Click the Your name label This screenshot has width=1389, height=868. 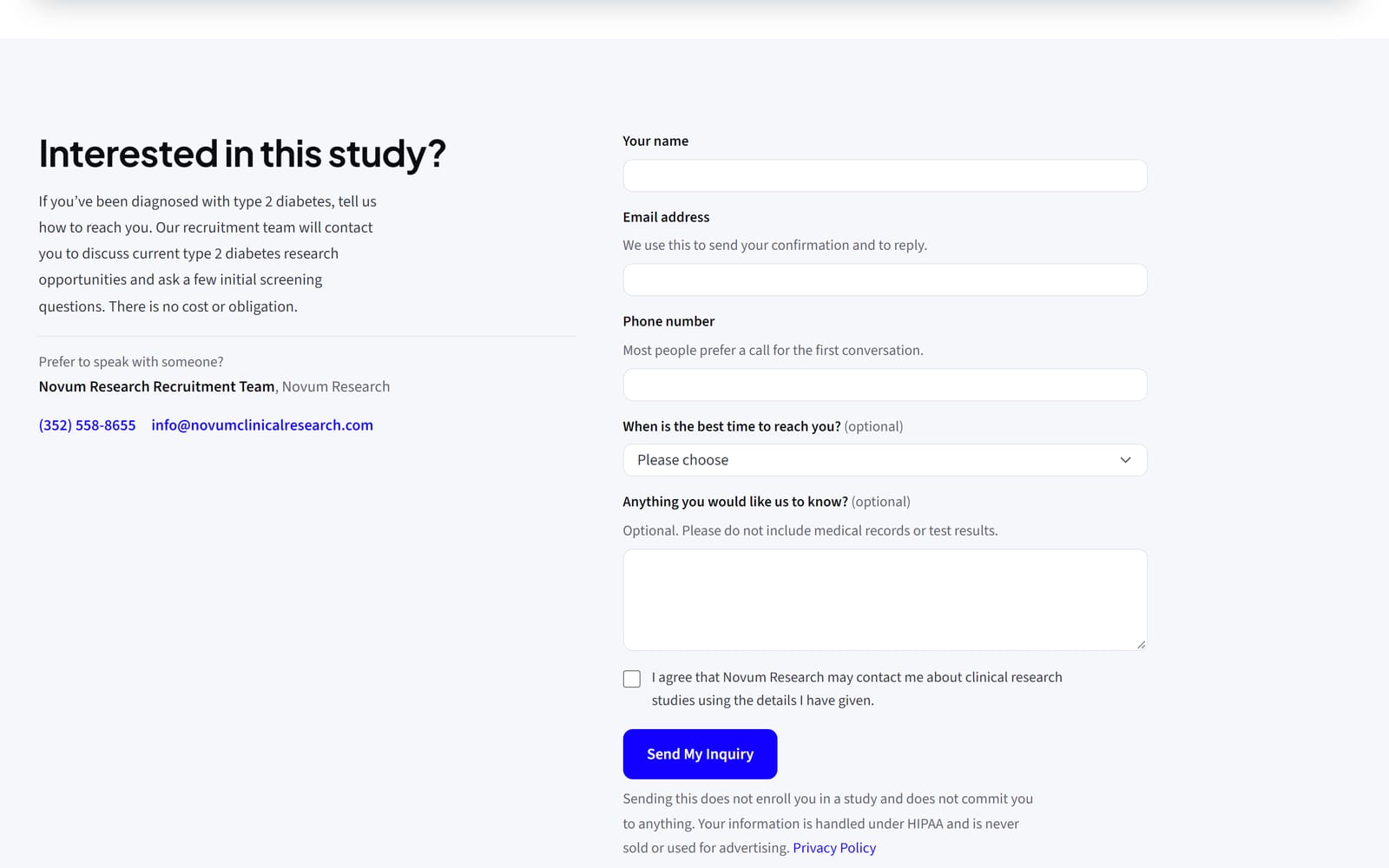point(655,141)
